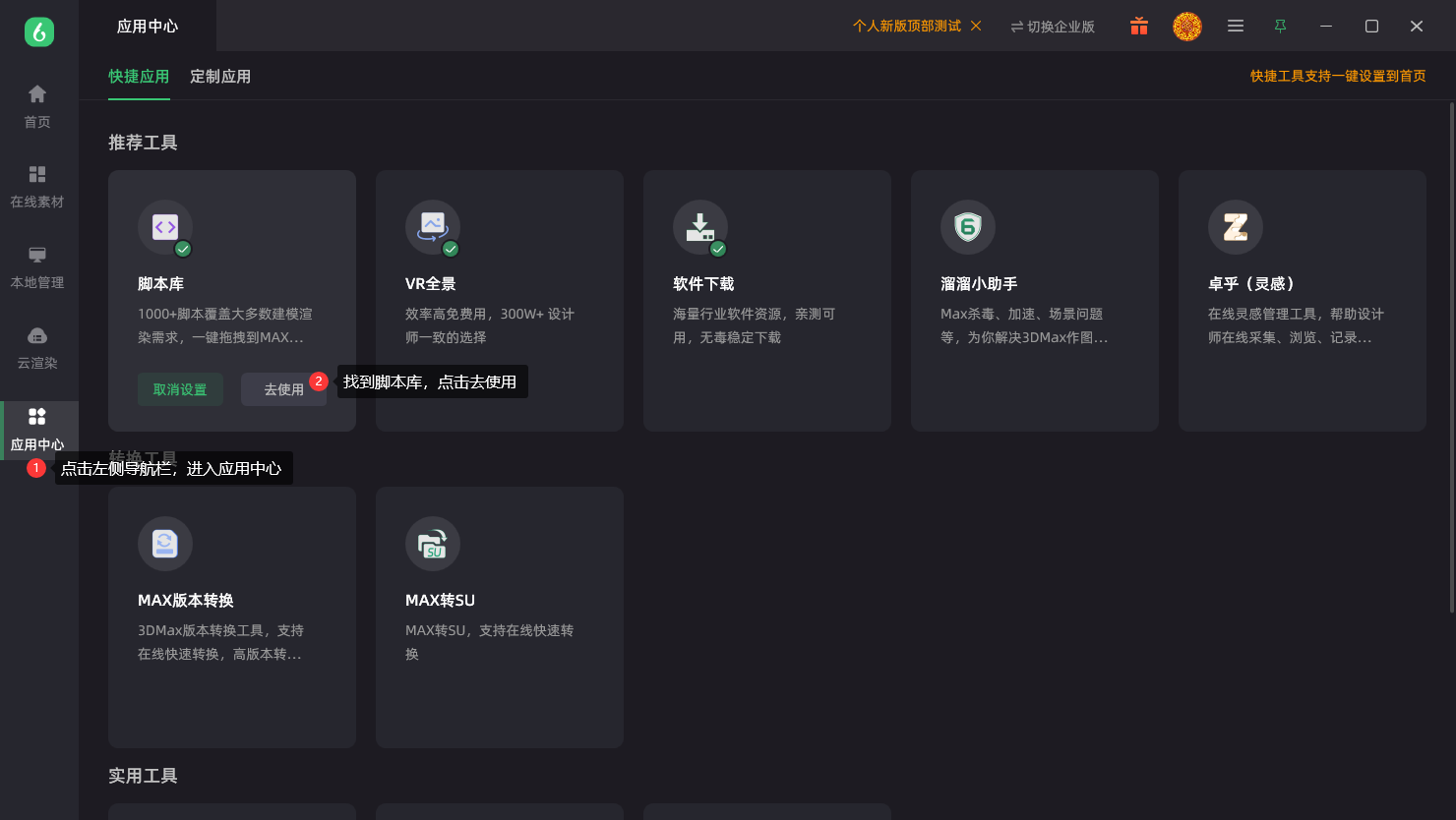
Task: Open 应用中心 in the sidebar
Action: coord(37,430)
